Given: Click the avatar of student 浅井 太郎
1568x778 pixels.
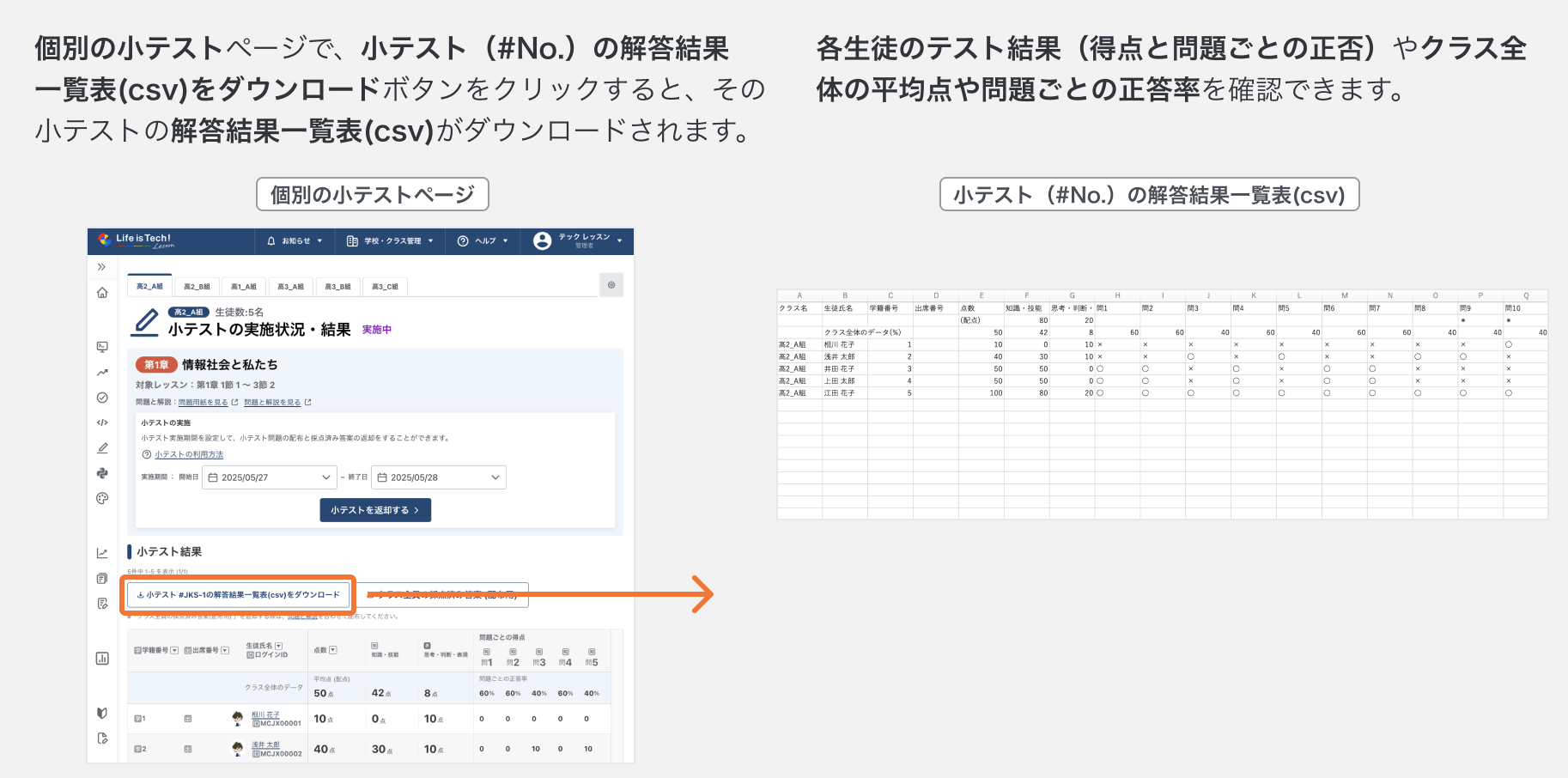Looking at the screenshot, I should pyautogui.click(x=238, y=749).
